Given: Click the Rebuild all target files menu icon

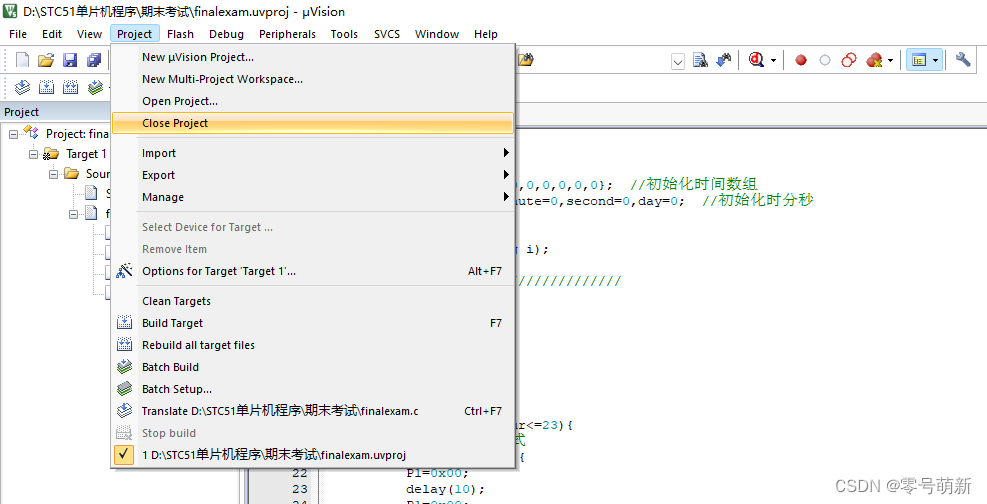Looking at the screenshot, I should (125, 345).
